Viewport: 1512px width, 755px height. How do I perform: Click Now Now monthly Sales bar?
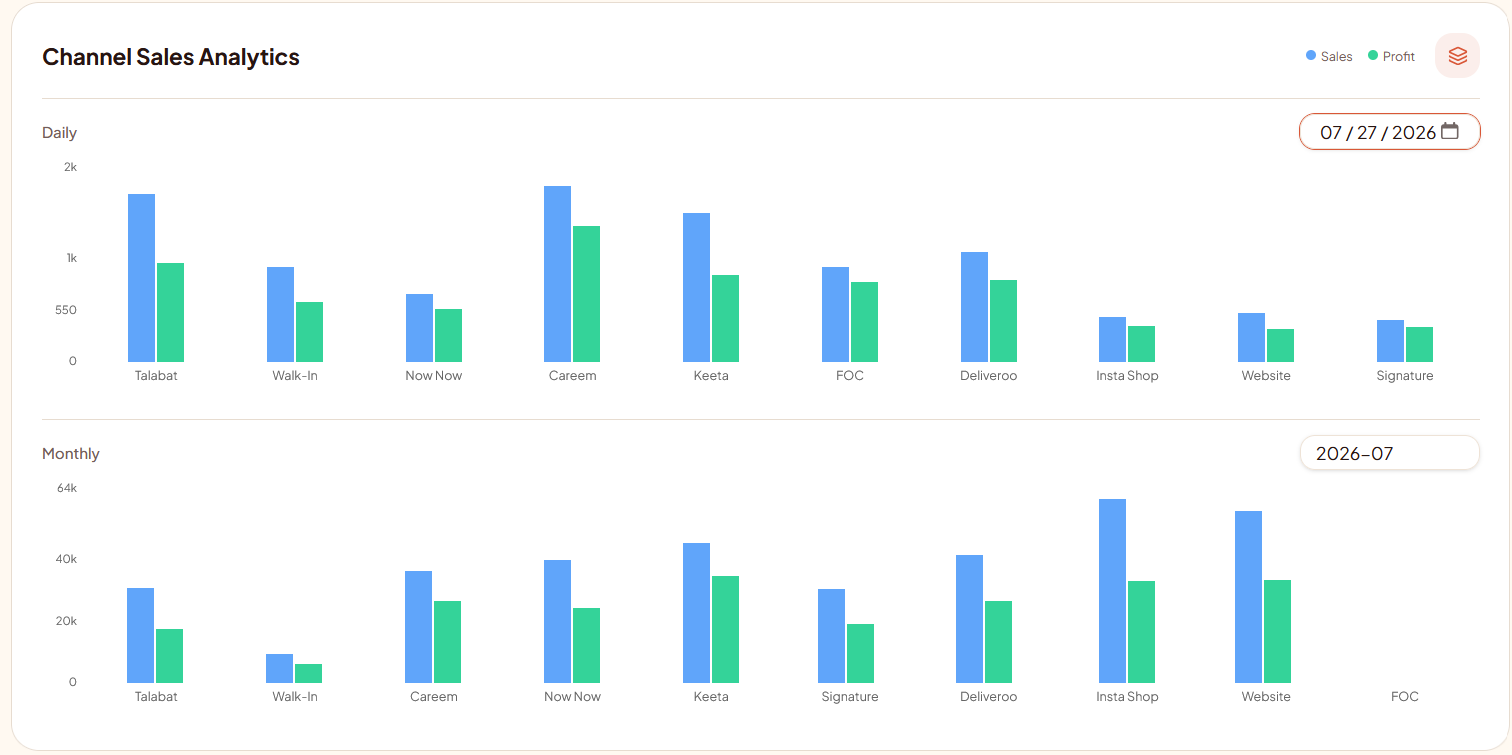[x=558, y=622]
